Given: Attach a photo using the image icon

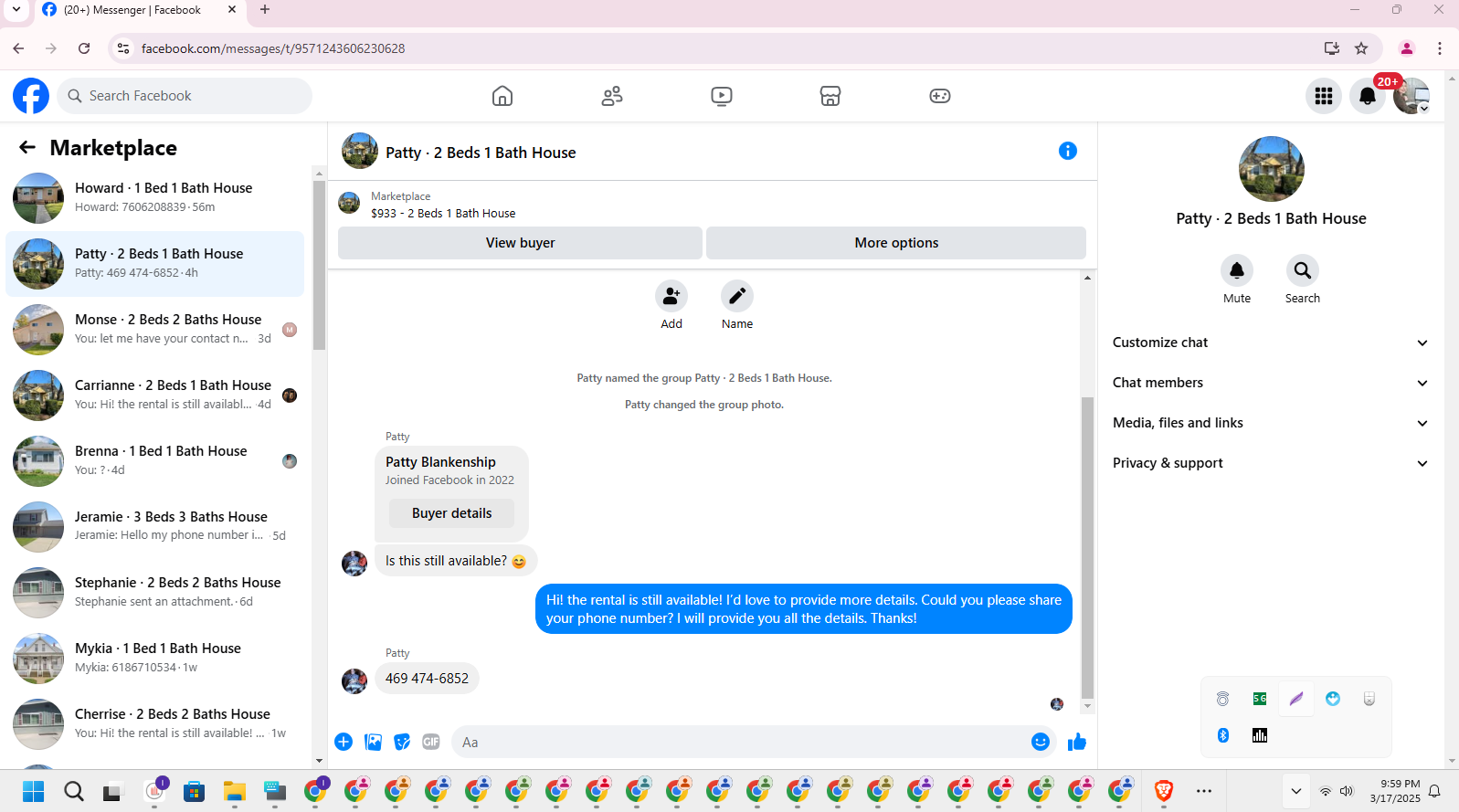Looking at the screenshot, I should pos(373,742).
